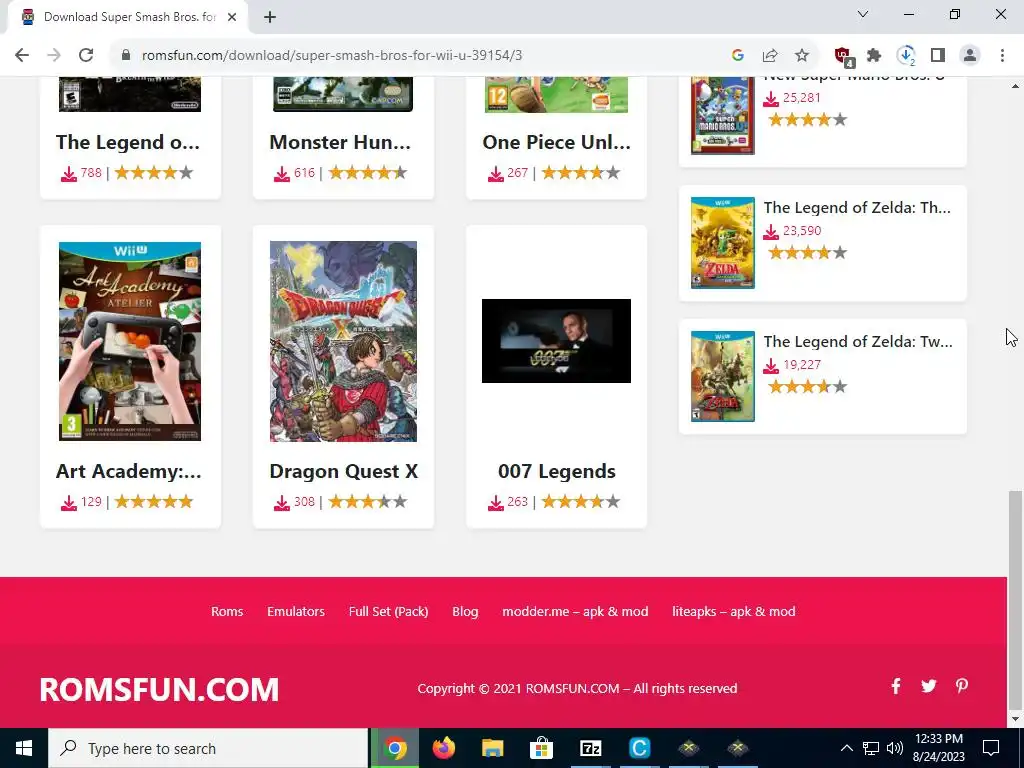Click the page vertical scrollbar thumb
The height and width of the screenshot is (768, 1024).
(1015, 598)
